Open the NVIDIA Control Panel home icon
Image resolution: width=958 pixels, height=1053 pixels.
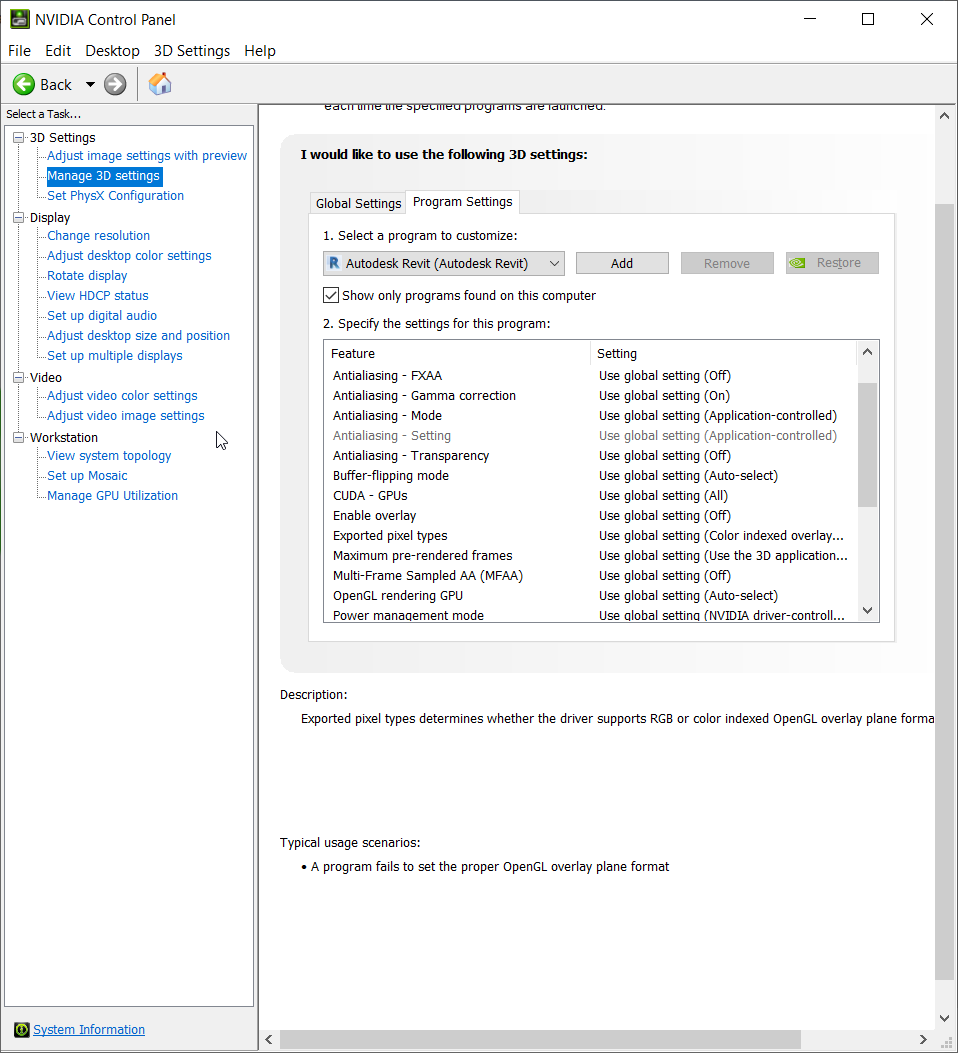tap(159, 84)
